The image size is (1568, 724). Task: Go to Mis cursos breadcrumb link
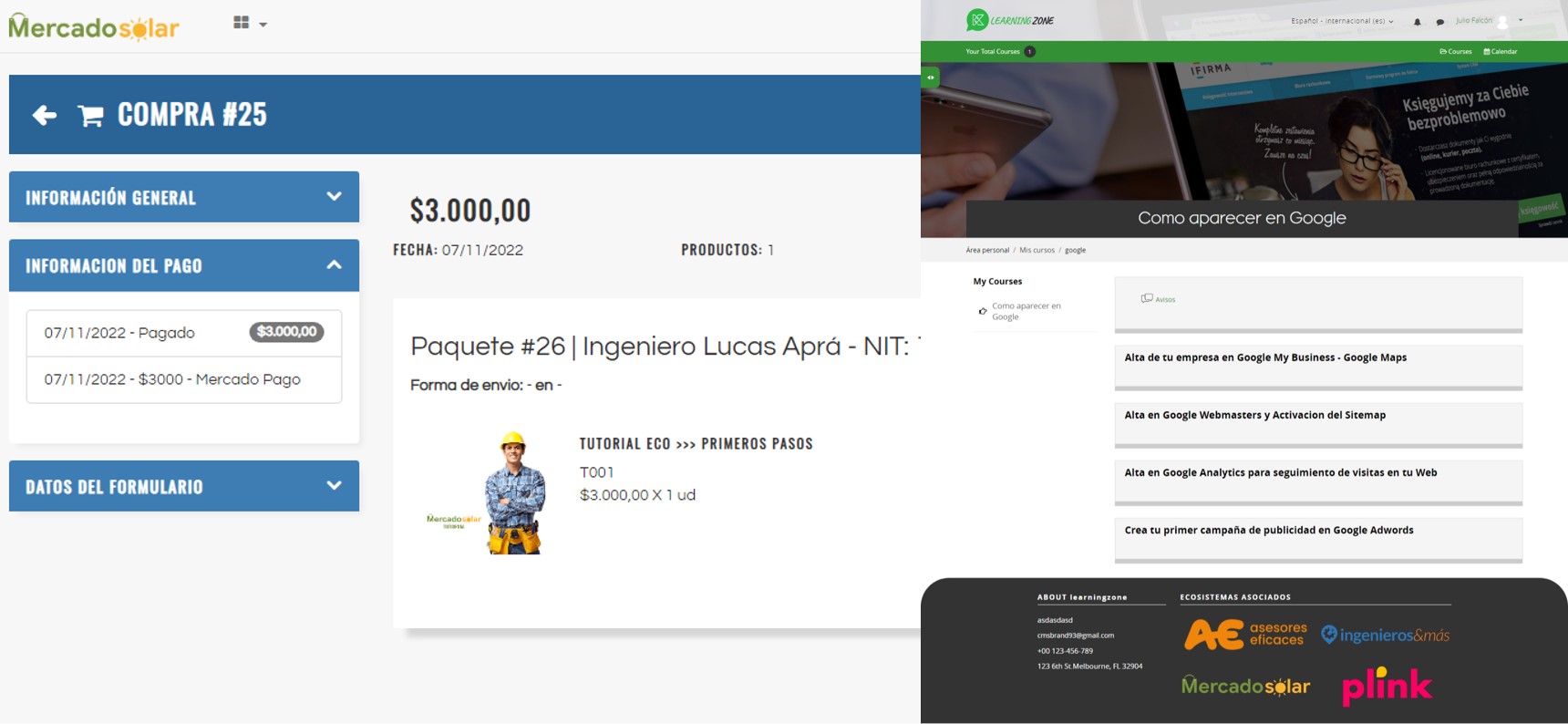coord(1037,250)
